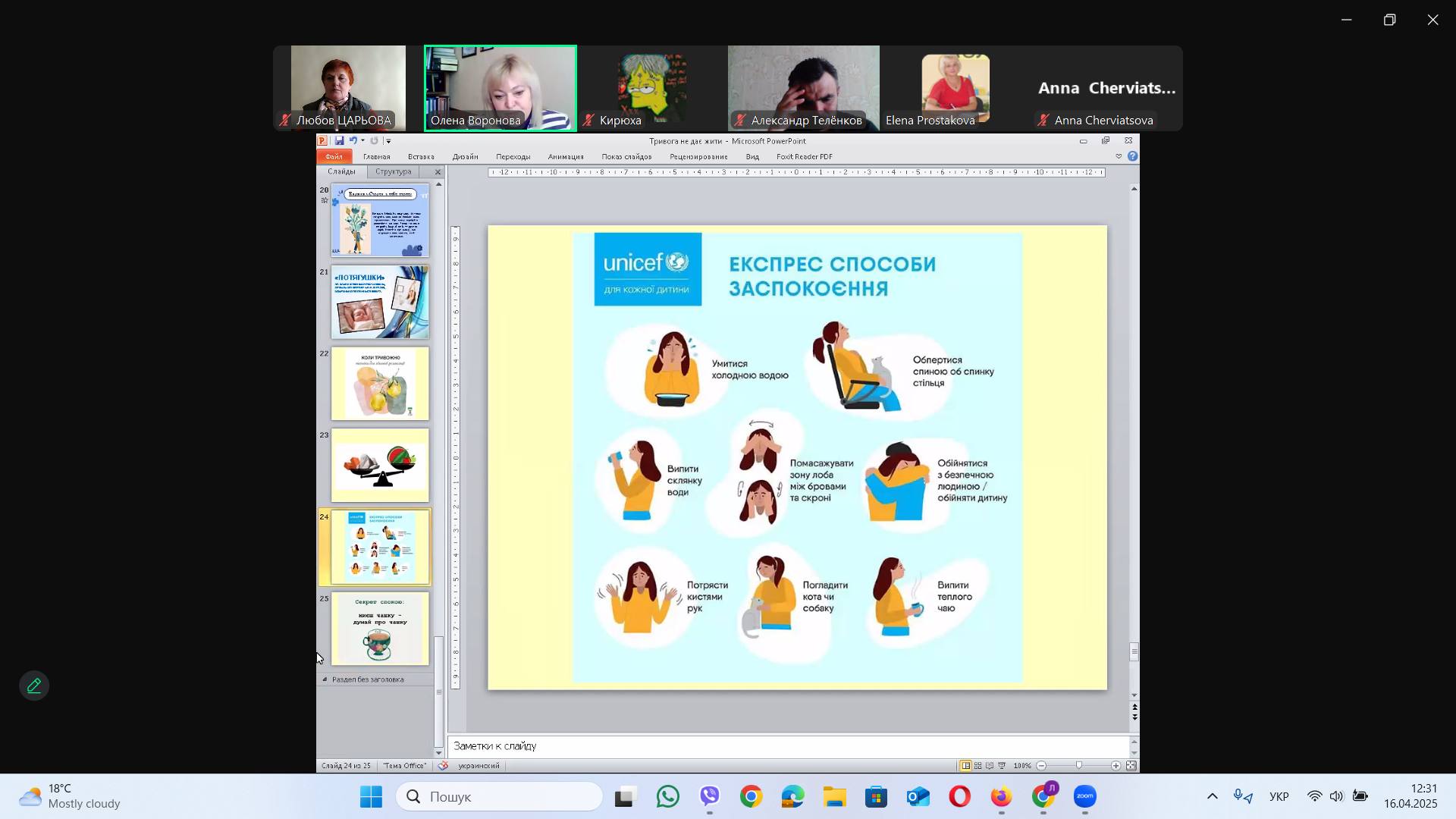This screenshot has width=1456, height=819.
Task: Click the Файл button
Action: click(x=334, y=157)
